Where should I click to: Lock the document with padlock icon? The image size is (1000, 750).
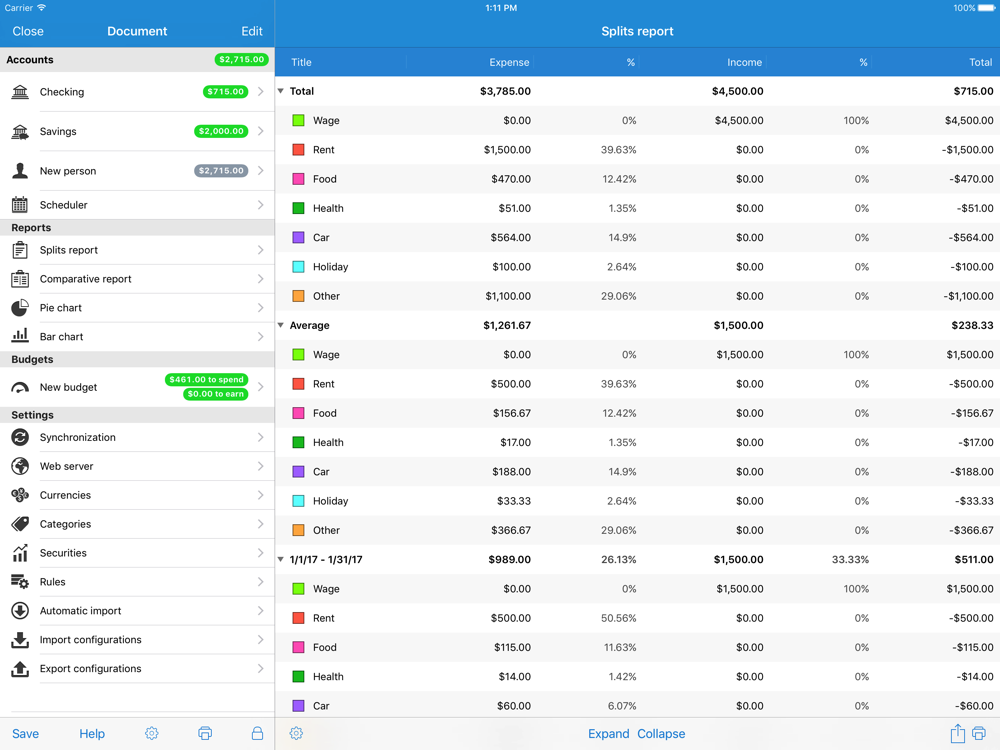[257, 733]
